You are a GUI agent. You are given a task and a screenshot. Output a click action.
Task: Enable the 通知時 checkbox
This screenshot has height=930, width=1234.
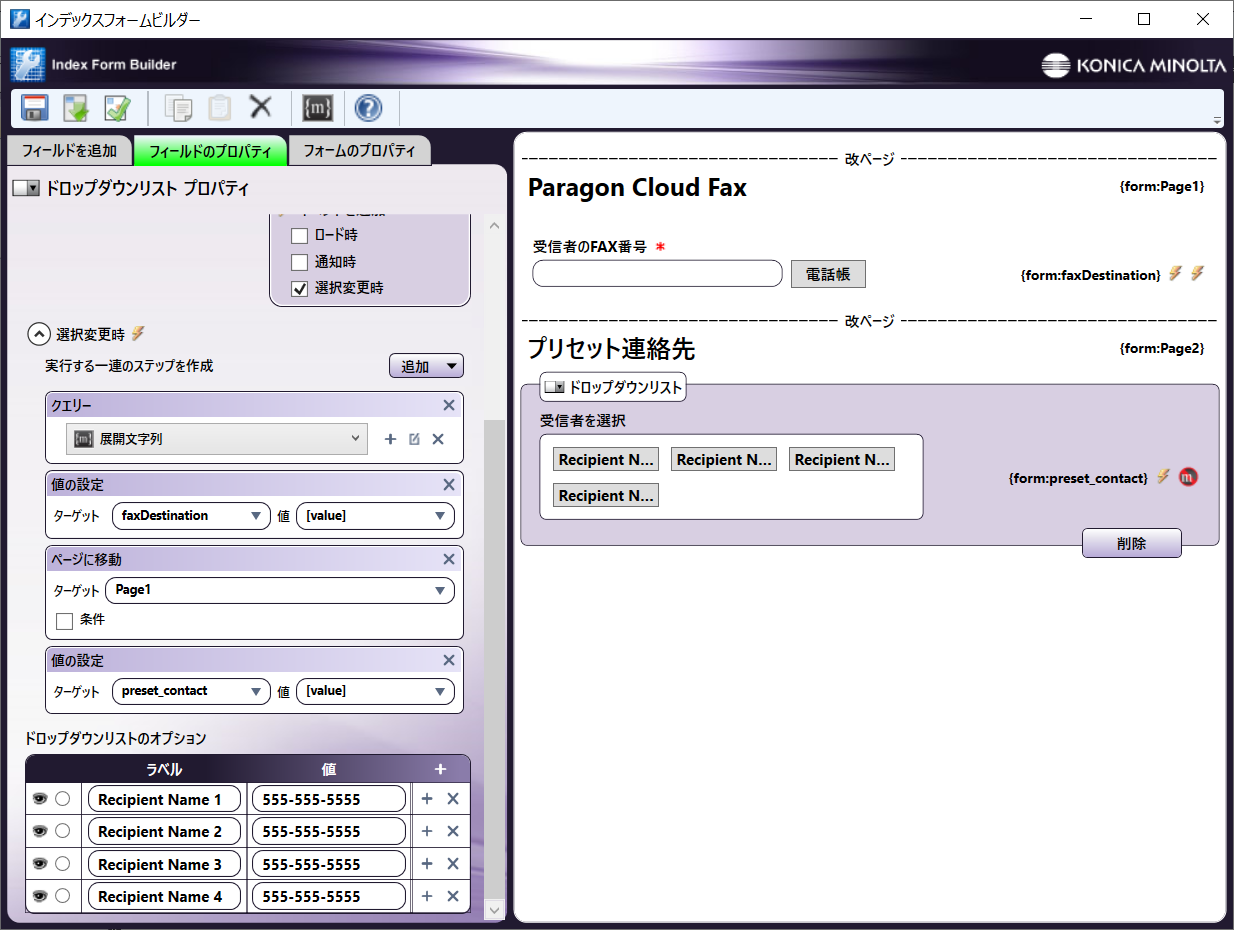[299, 262]
